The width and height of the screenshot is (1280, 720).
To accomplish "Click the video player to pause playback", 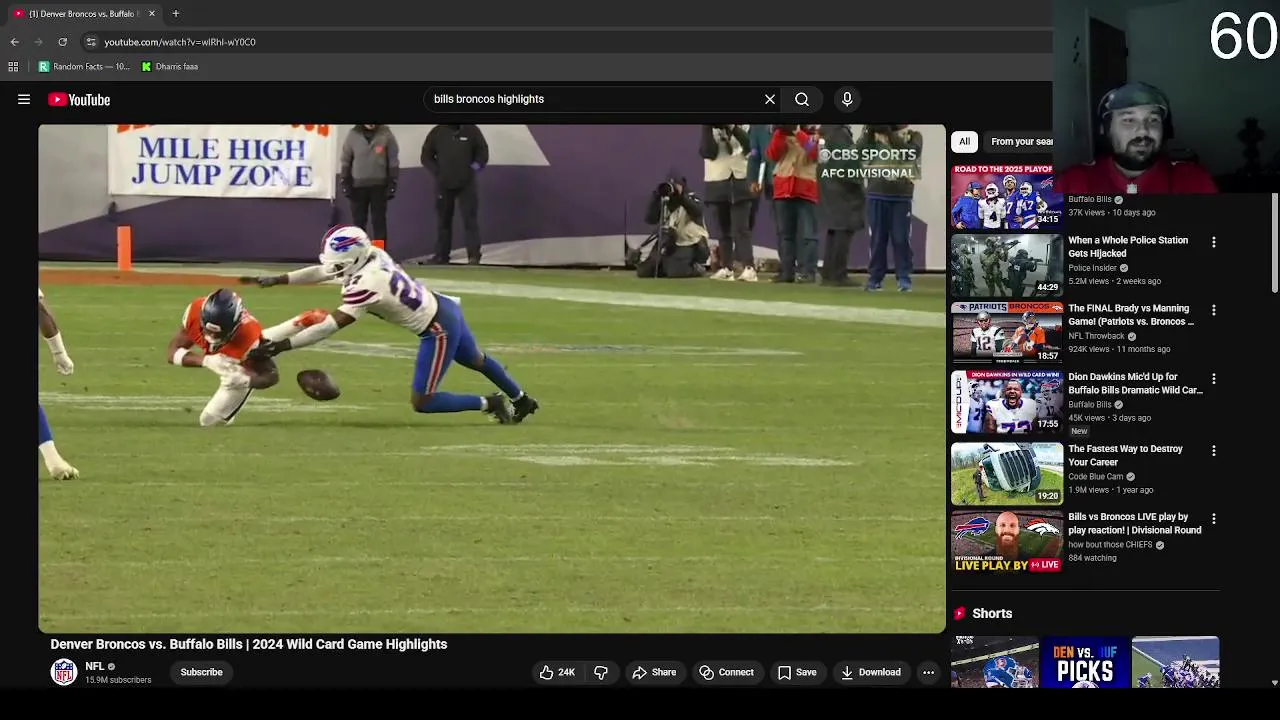I will click(x=492, y=378).
